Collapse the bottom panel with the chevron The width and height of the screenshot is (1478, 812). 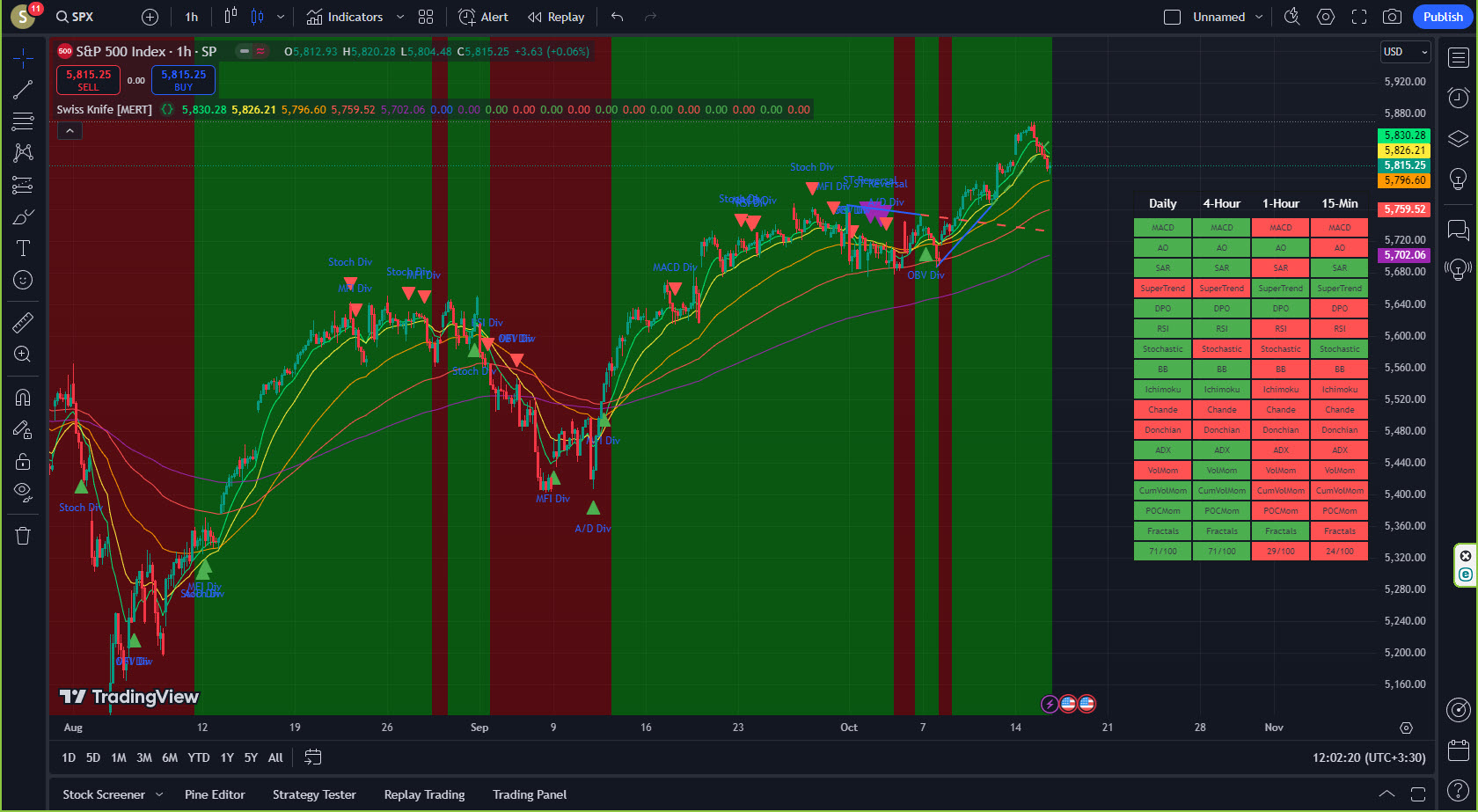click(x=1387, y=794)
